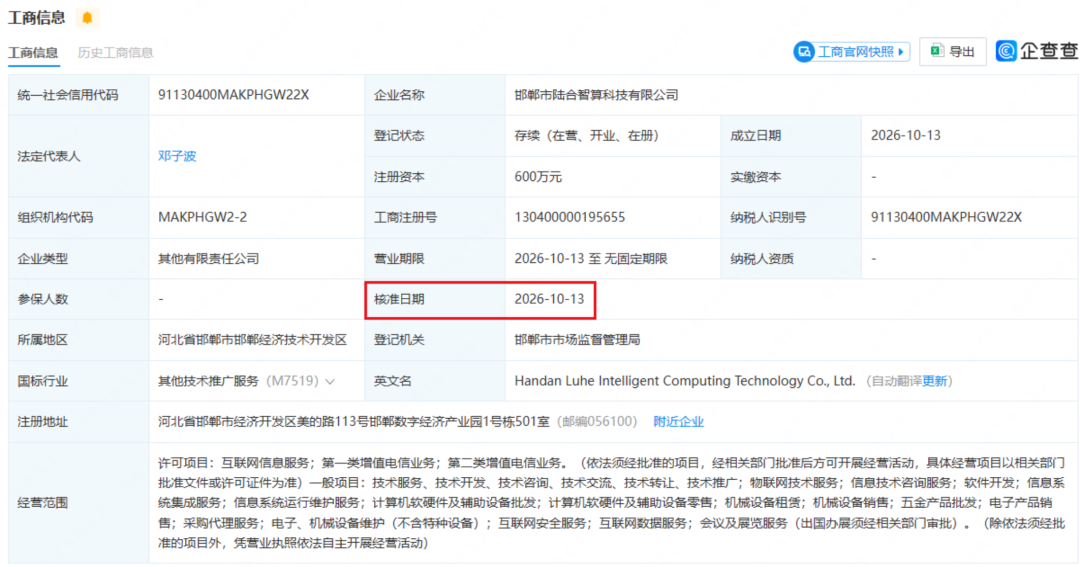Click company type 其他有限责任公司
Screen dimensions: 1080x567
point(209,259)
